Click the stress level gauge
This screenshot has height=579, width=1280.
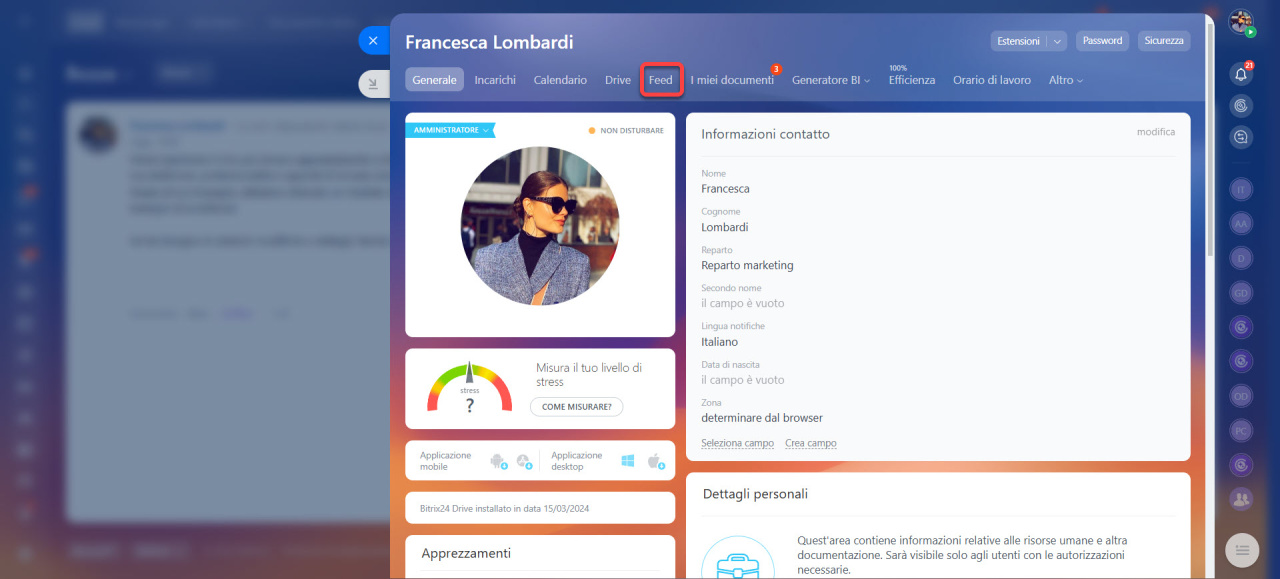469,388
